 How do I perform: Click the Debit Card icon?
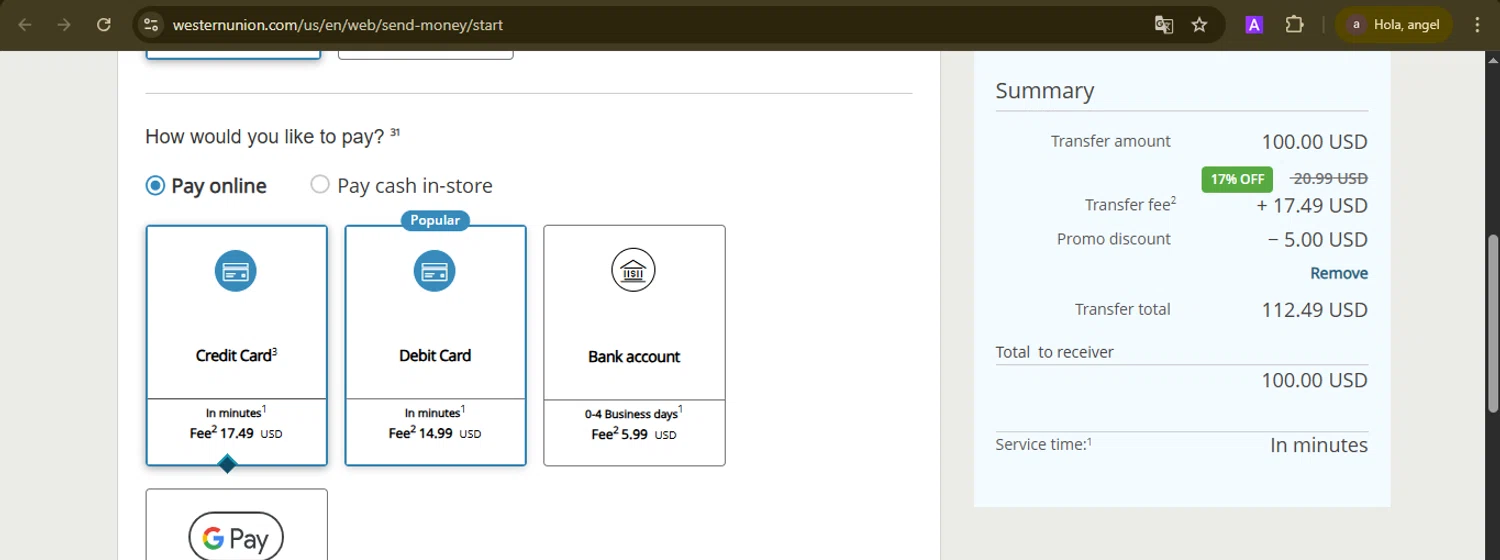[x=435, y=271]
